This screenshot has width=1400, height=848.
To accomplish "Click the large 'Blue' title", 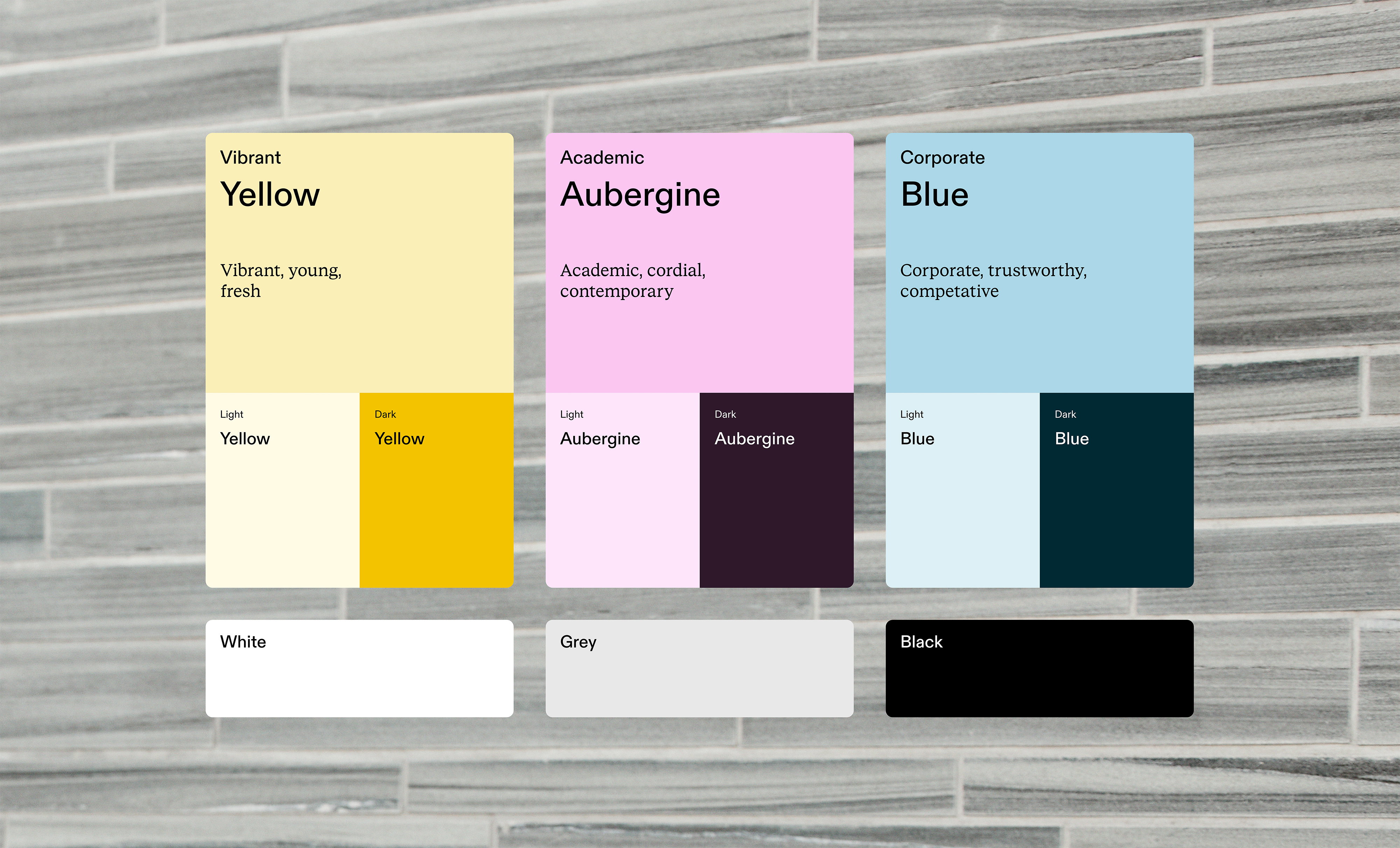I will (x=934, y=194).
